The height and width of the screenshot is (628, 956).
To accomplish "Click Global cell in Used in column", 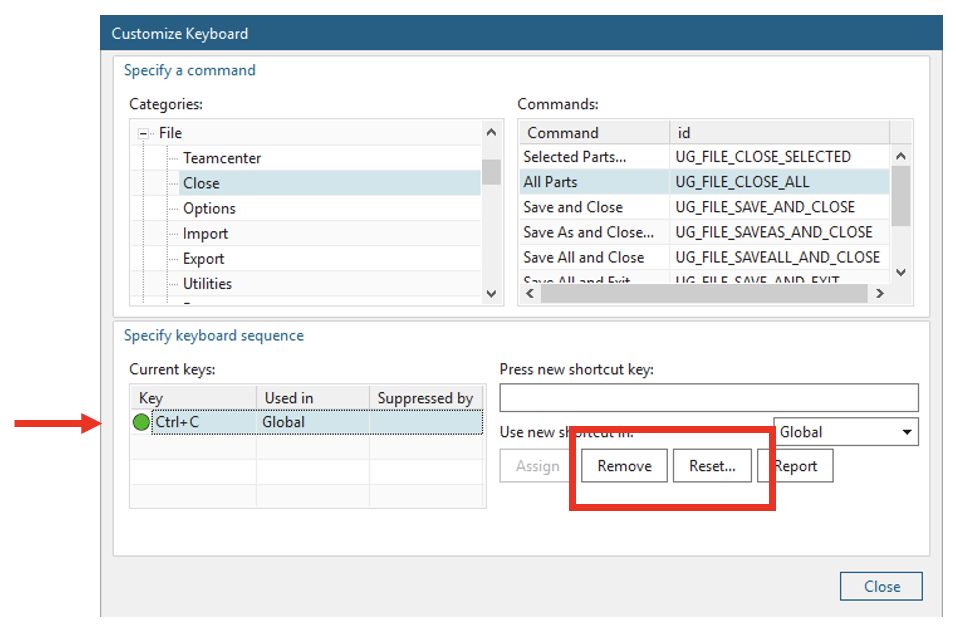I will pos(313,422).
